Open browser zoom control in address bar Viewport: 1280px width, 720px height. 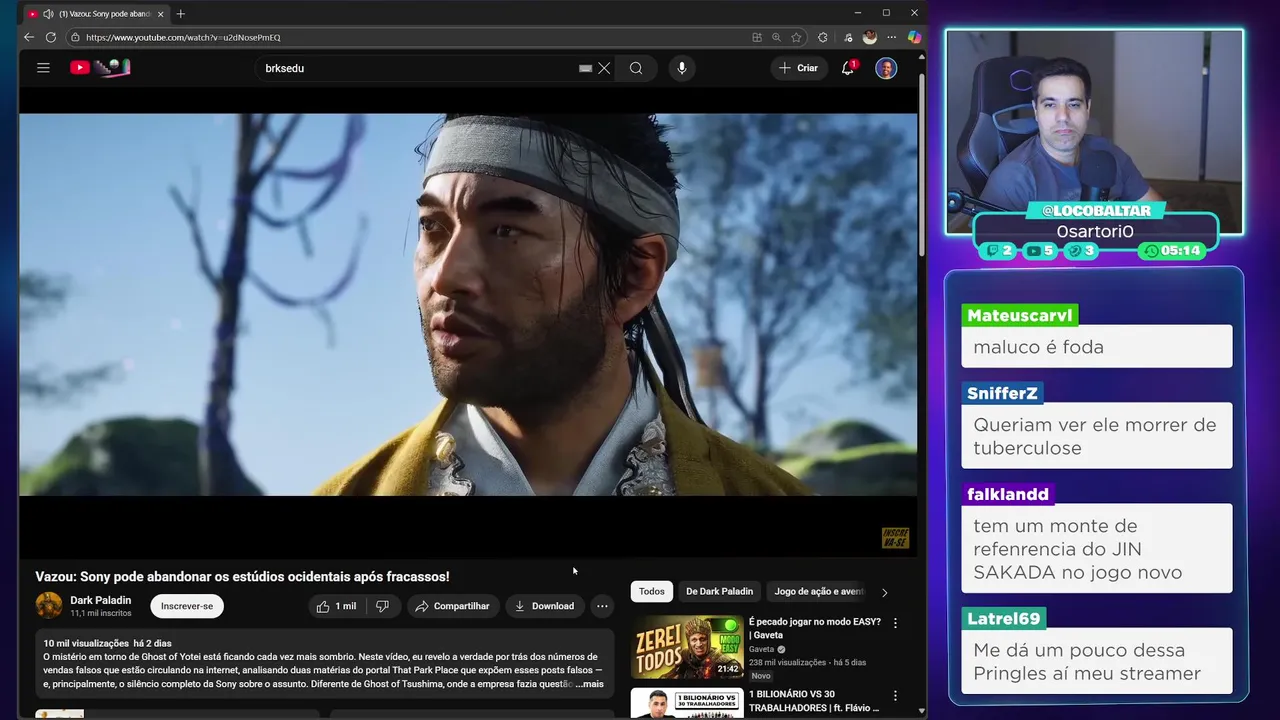click(777, 37)
